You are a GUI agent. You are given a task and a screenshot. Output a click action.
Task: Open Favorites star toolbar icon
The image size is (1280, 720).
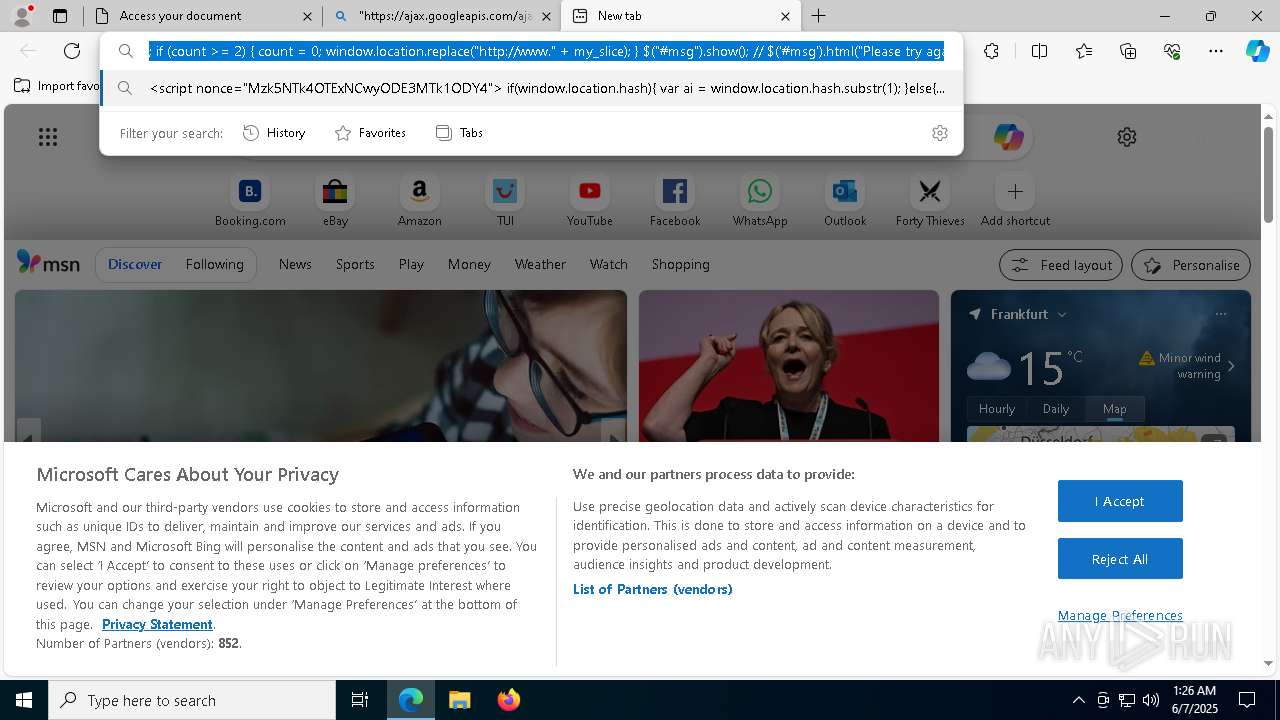(x=1084, y=51)
